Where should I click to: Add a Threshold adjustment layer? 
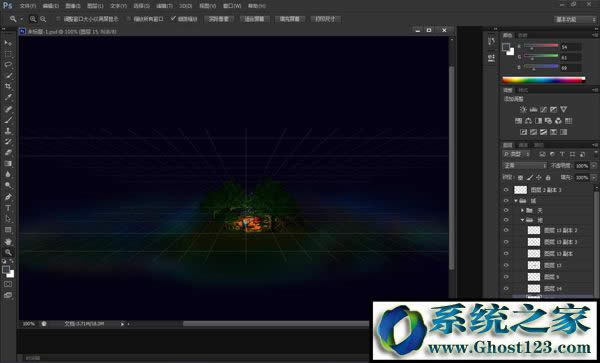click(543, 132)
